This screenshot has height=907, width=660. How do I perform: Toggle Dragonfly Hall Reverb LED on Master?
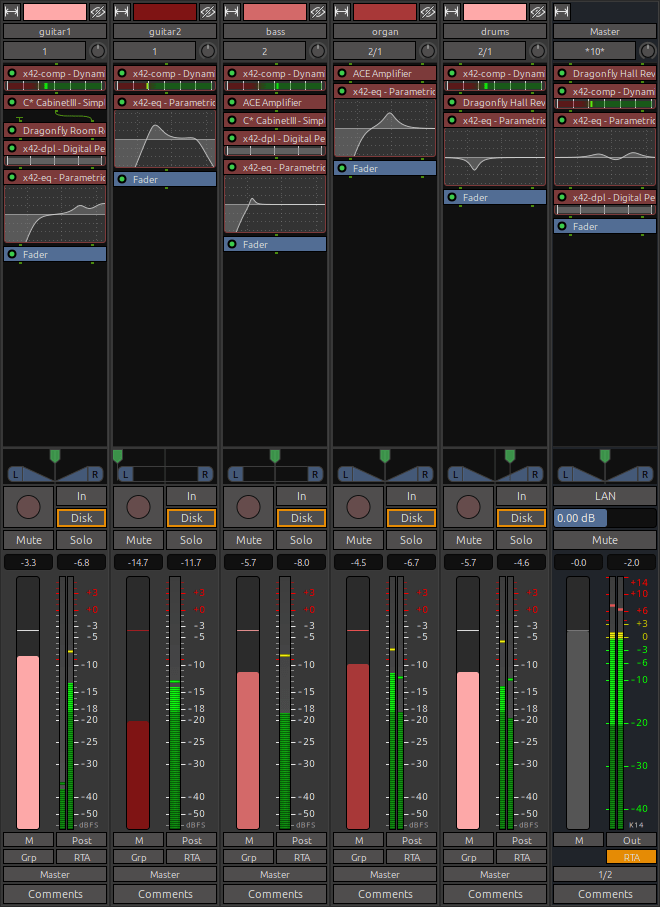coord(562,74)
